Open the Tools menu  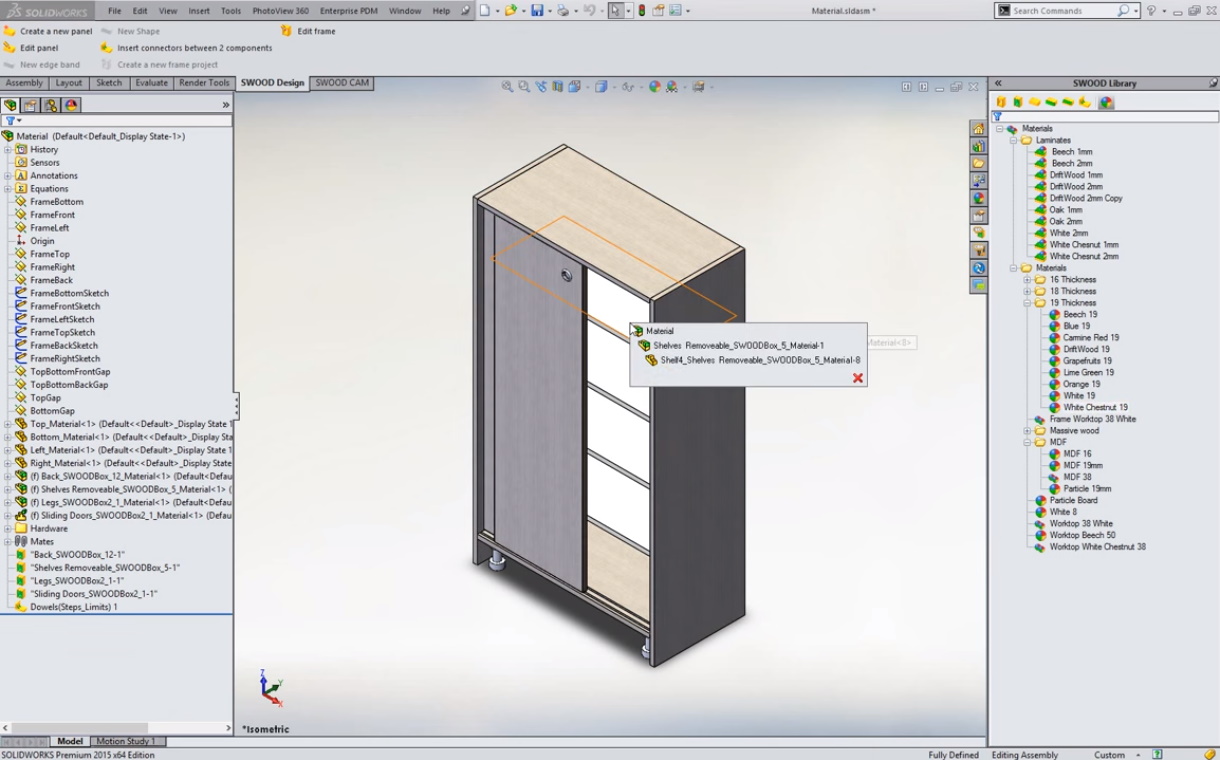pyautogui.click(x=230, y=11)
